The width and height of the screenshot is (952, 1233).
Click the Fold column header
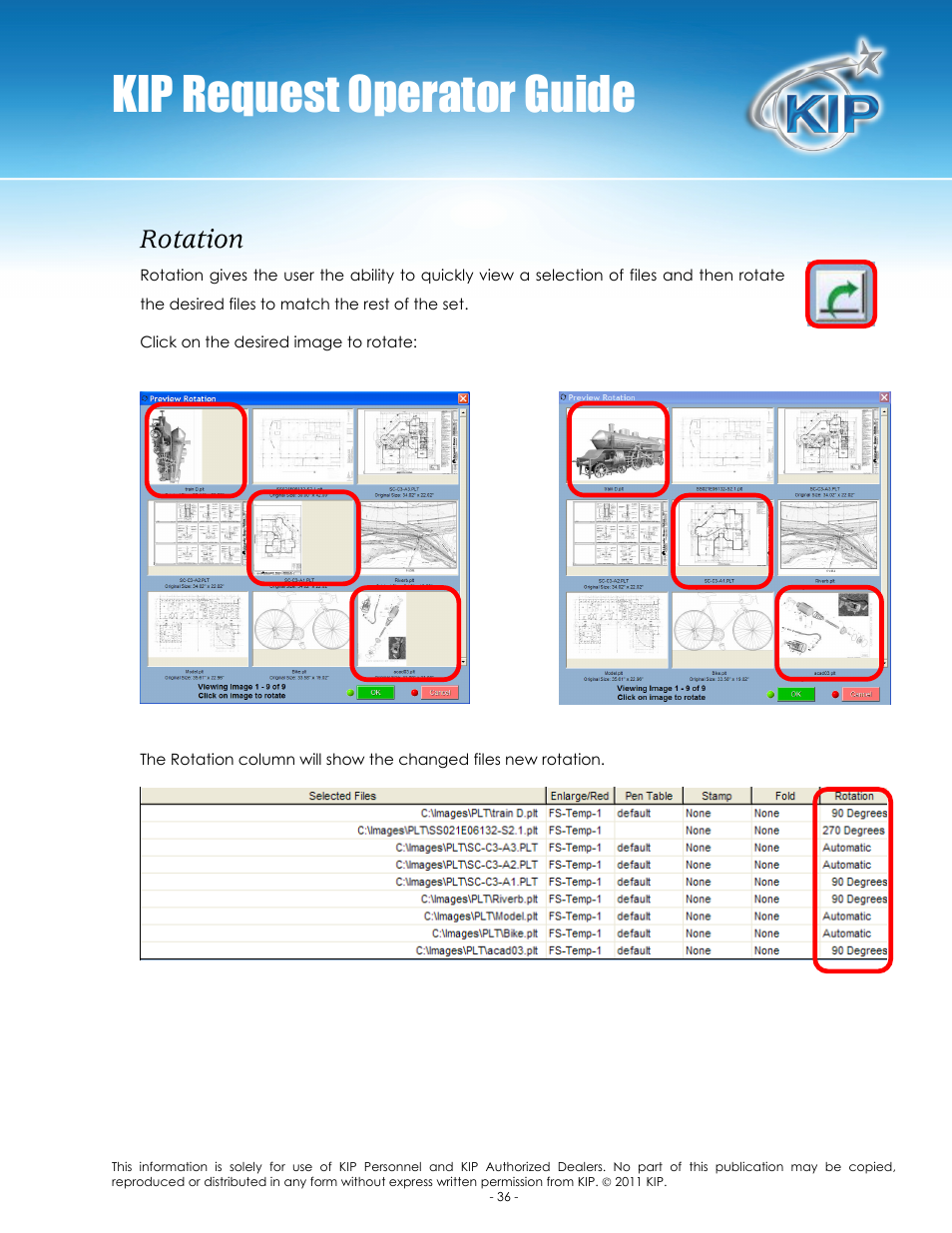785,796
